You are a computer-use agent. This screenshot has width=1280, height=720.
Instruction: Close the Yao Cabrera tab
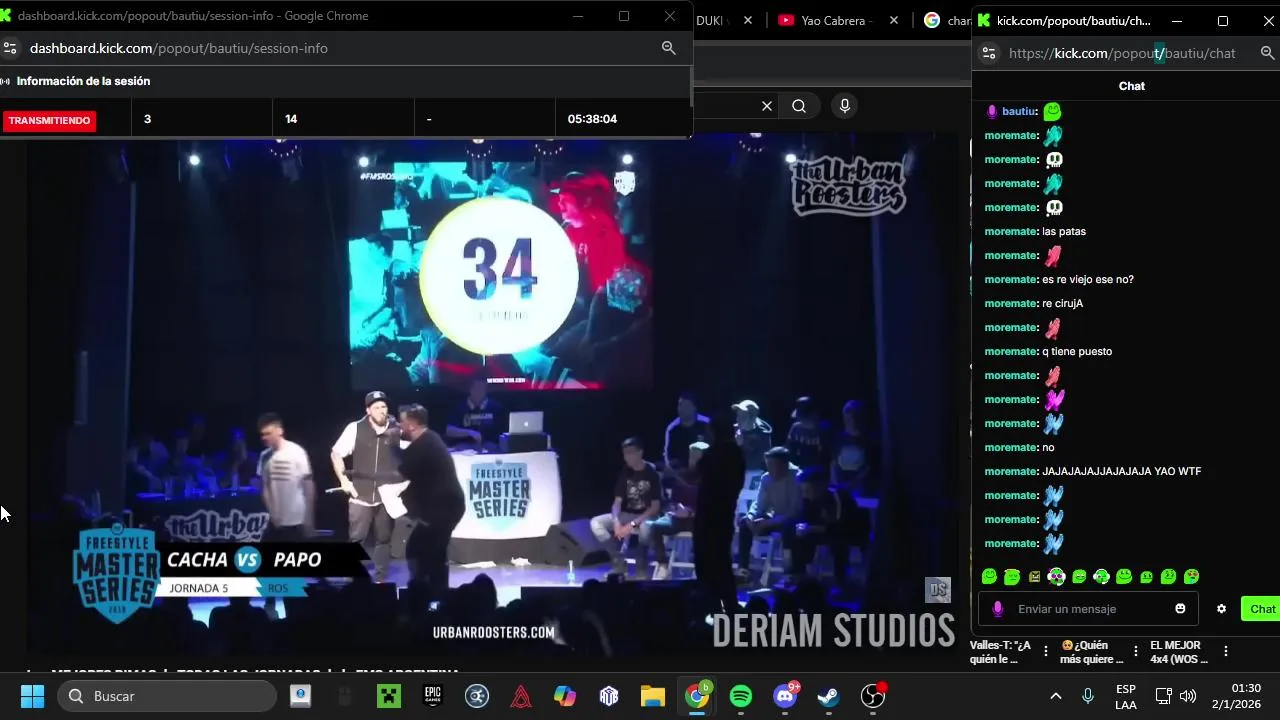[x=893, y=20]
